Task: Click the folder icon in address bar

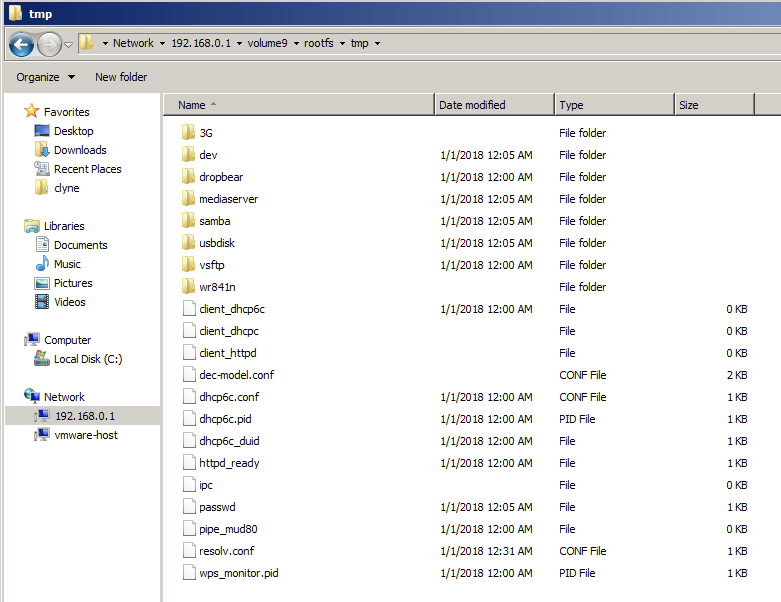Action: point(87,43)
